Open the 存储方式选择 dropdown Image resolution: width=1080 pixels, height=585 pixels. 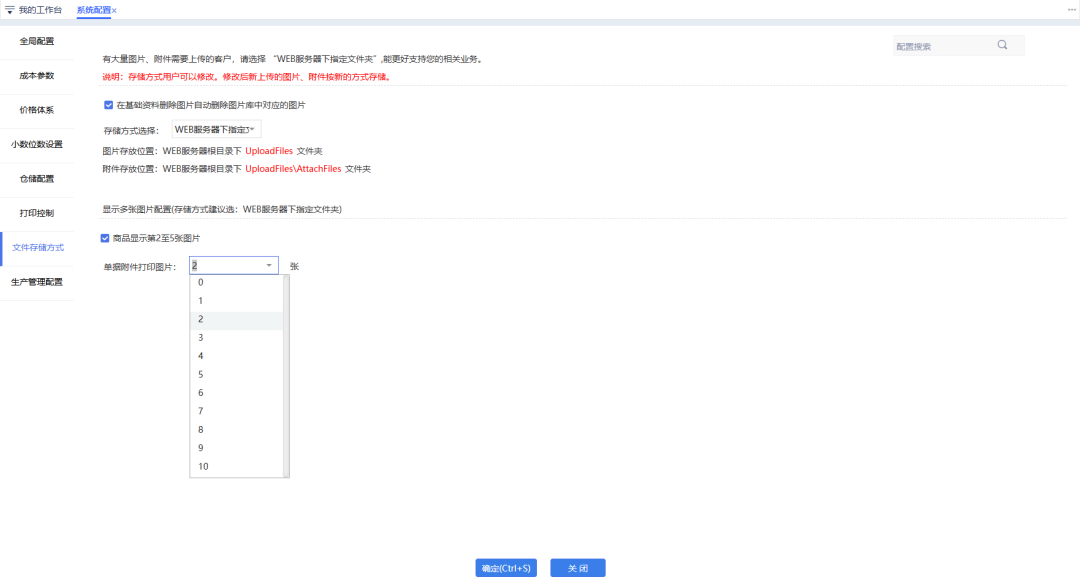tap(216, 130)
